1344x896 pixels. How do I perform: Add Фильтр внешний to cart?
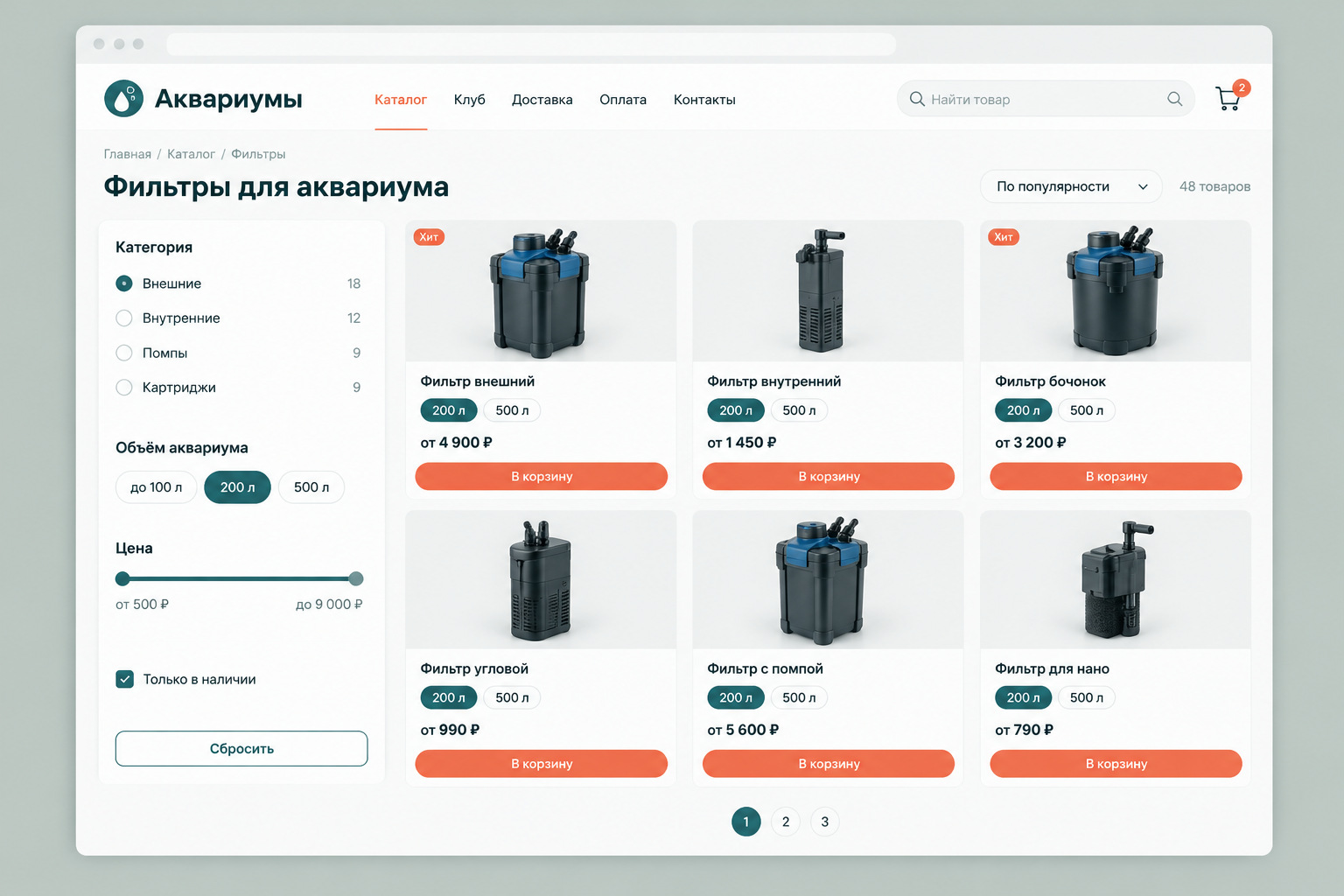(x=542, y=476)
